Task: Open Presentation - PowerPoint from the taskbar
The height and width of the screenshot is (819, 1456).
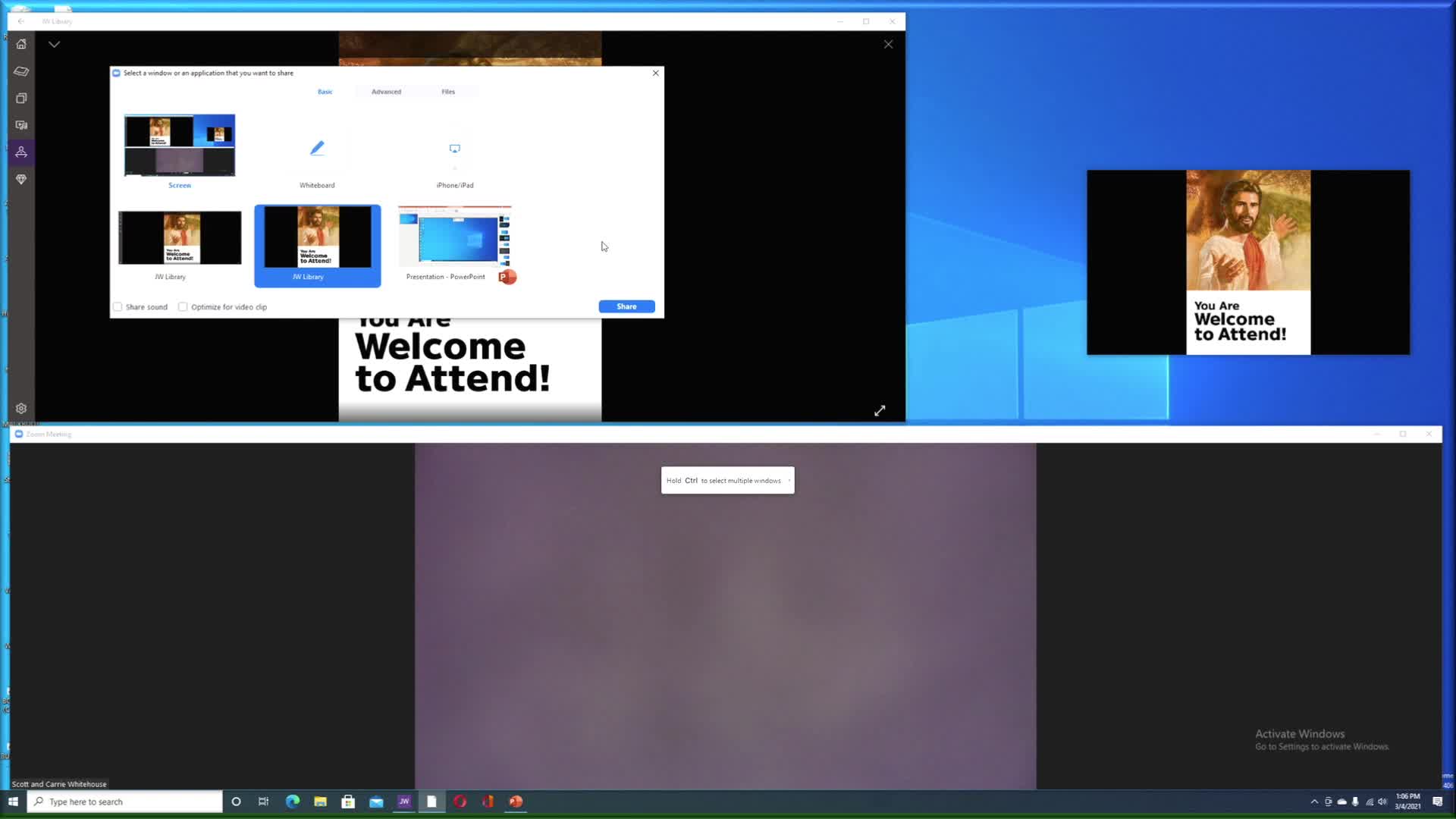Action: coord(515,802)
